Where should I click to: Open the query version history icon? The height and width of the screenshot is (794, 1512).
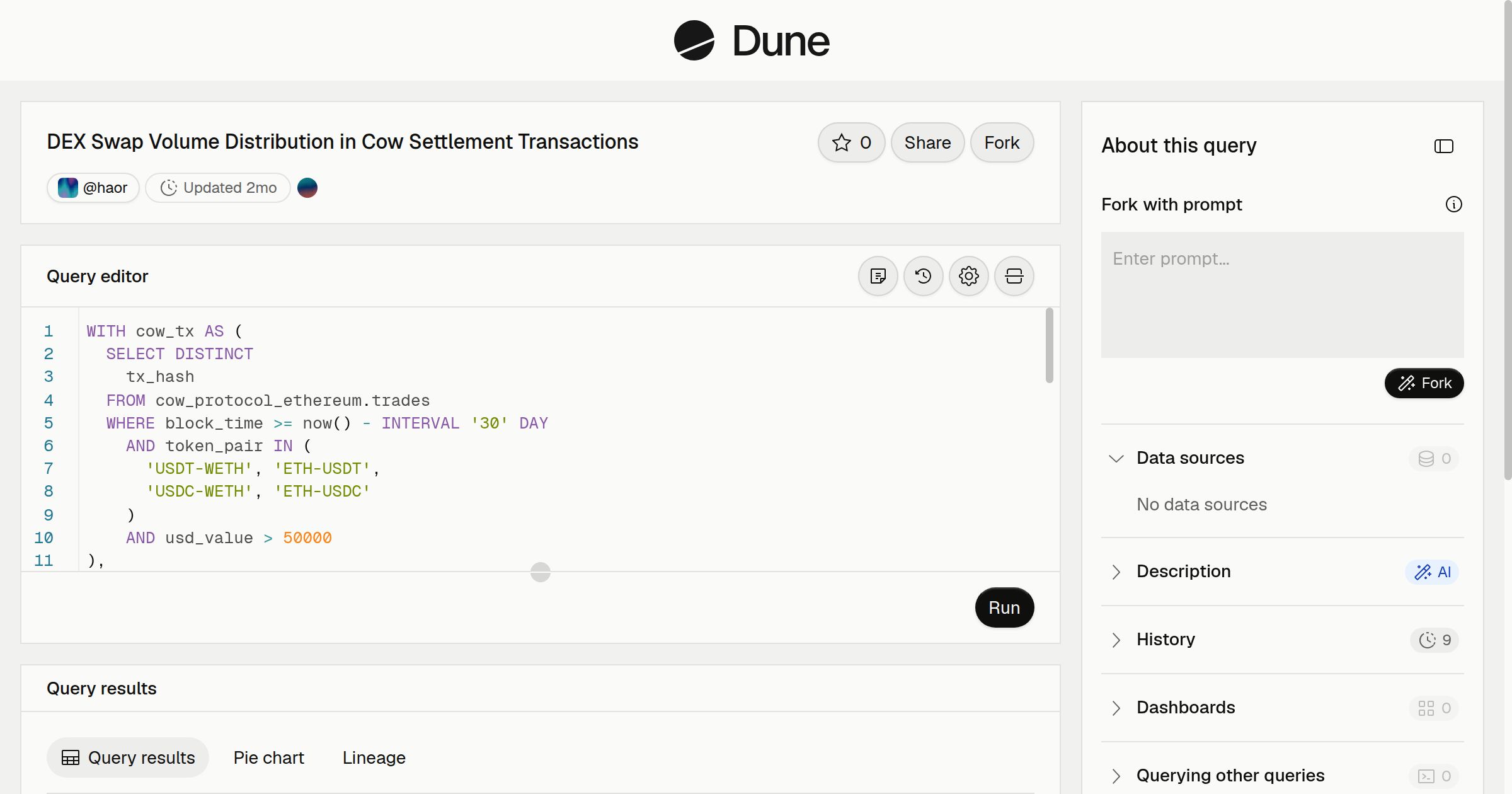[924, 276]
